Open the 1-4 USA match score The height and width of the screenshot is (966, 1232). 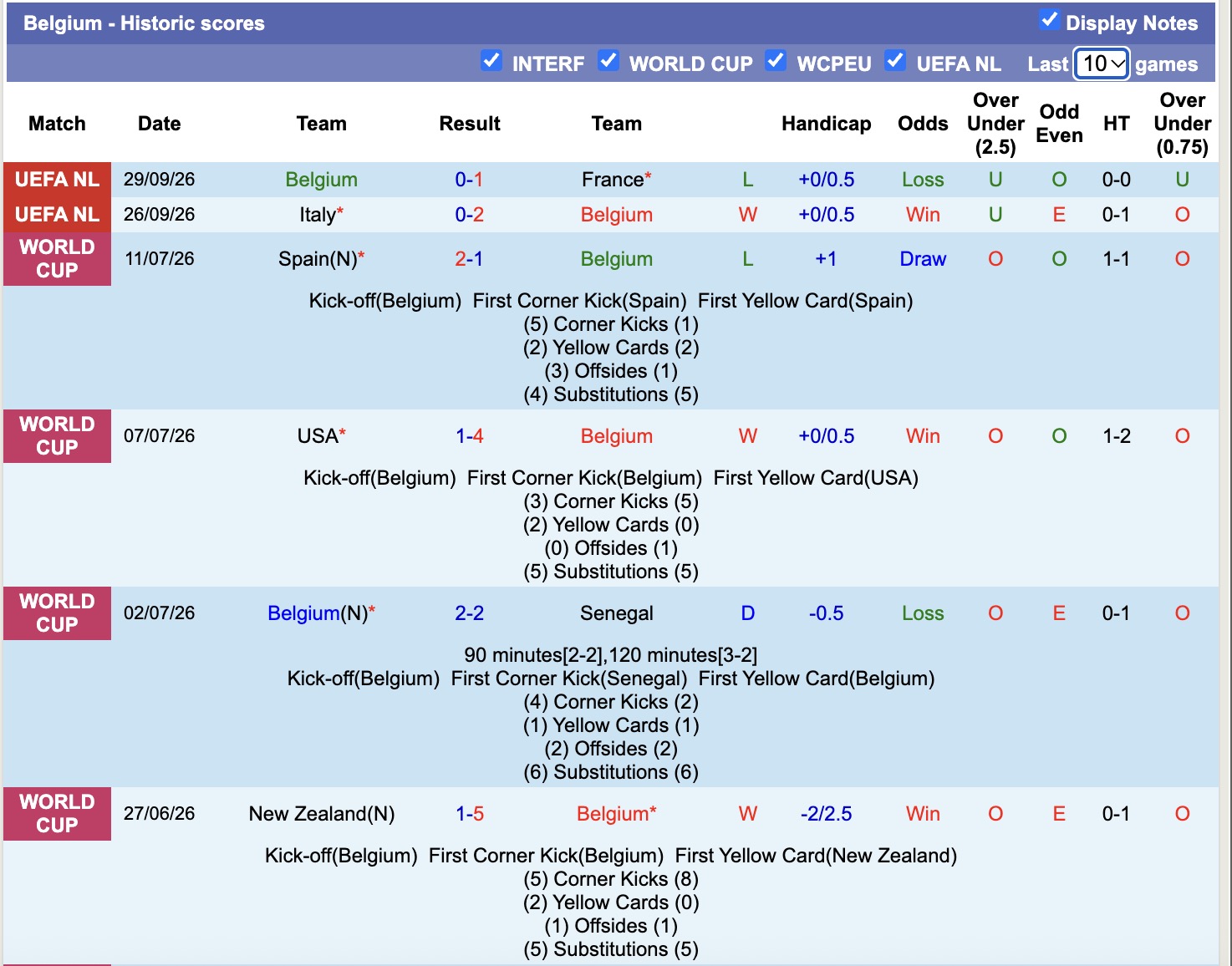[x=469, y=436]
